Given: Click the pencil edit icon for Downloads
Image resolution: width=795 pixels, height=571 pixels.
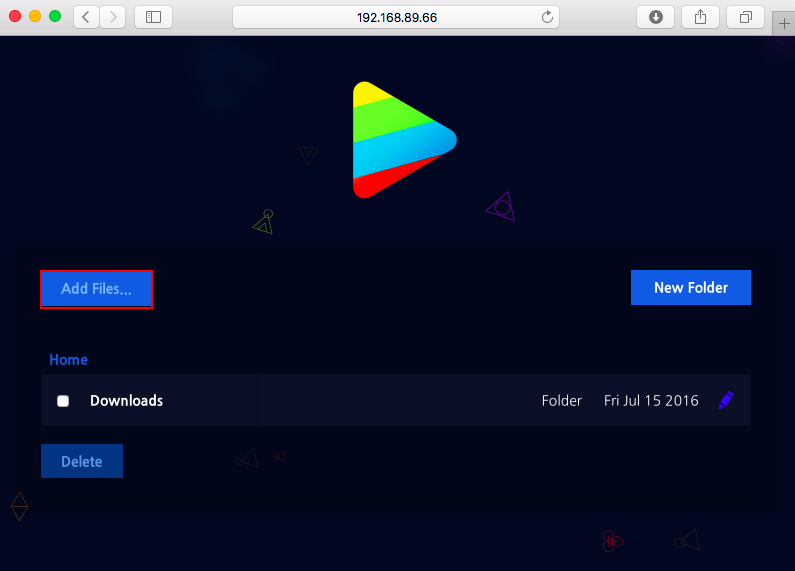Looking at the screenshot, I should coord(726,400).
